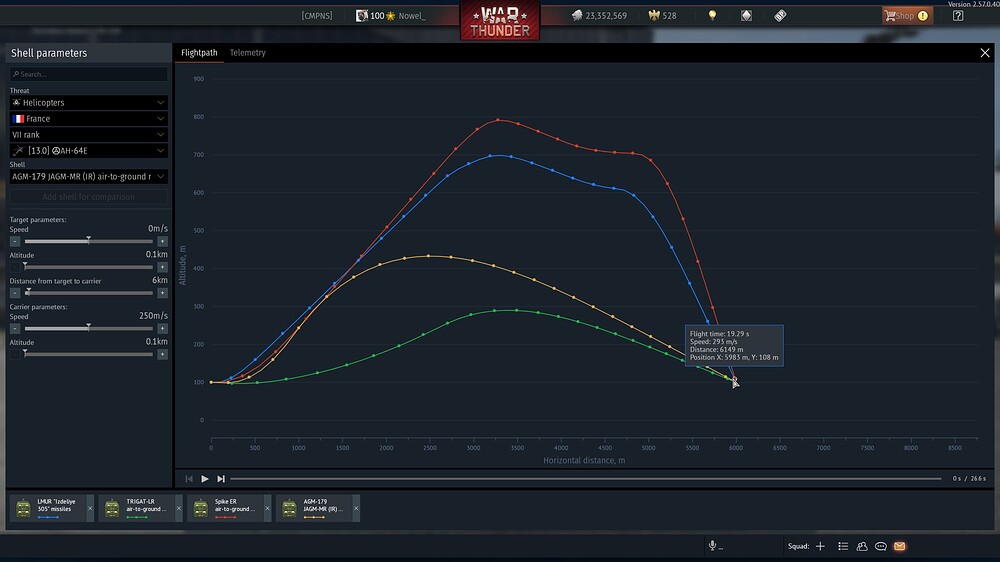Click Add shell for comparison button
The width and height of the screenshot is (1000, 562).
(x=89, y=197)
